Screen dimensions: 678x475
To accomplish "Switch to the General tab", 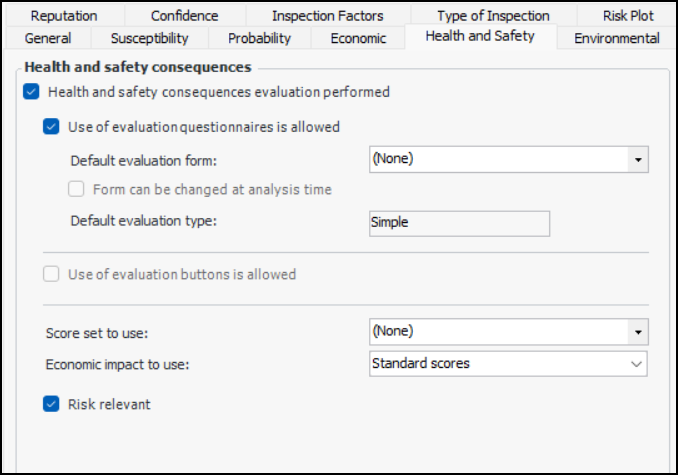I will click(47, 38).
